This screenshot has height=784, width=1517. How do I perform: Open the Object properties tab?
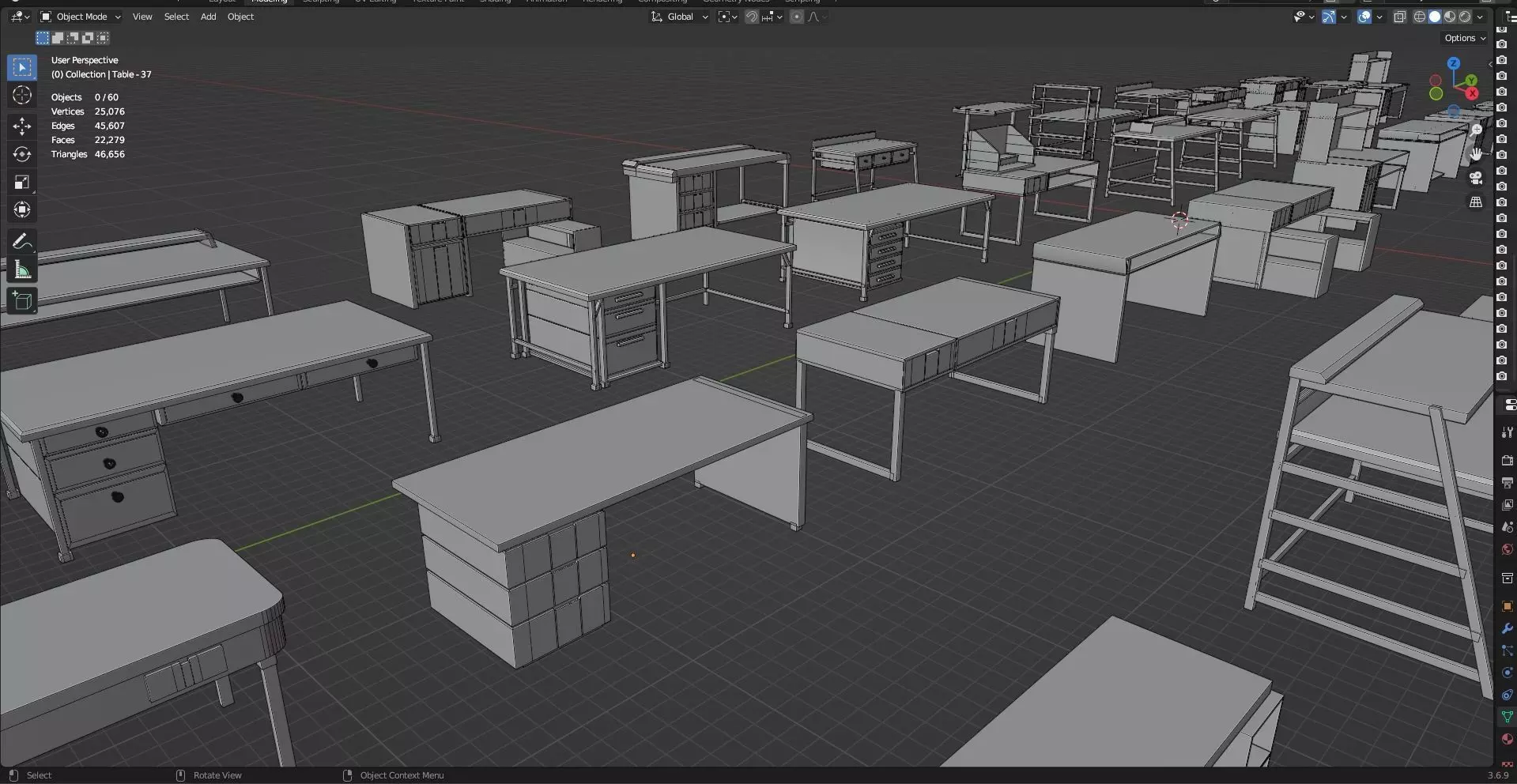[x=1508, y=606]
